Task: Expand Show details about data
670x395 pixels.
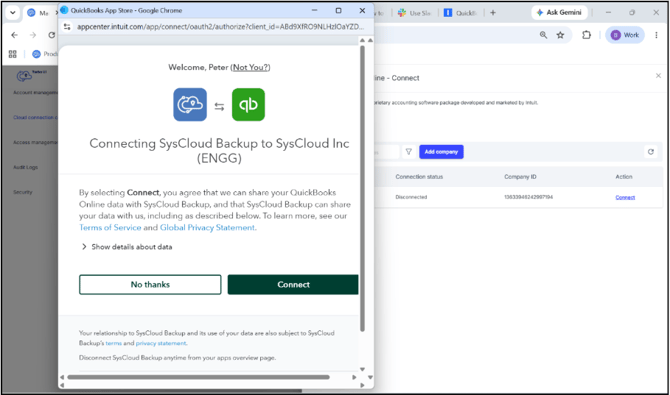Action: pyautogui.click(x=126, y=247)
